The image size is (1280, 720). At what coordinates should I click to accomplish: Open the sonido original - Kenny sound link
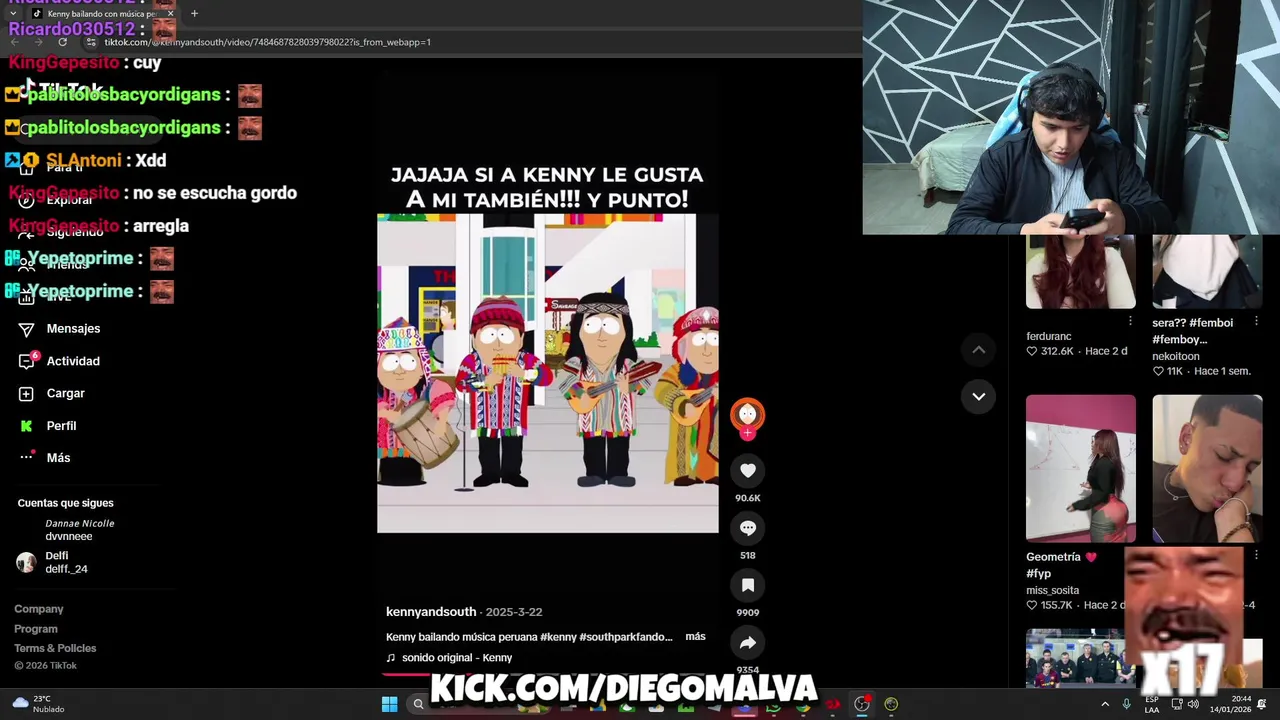pyautogui.click(x=457, y=658)
